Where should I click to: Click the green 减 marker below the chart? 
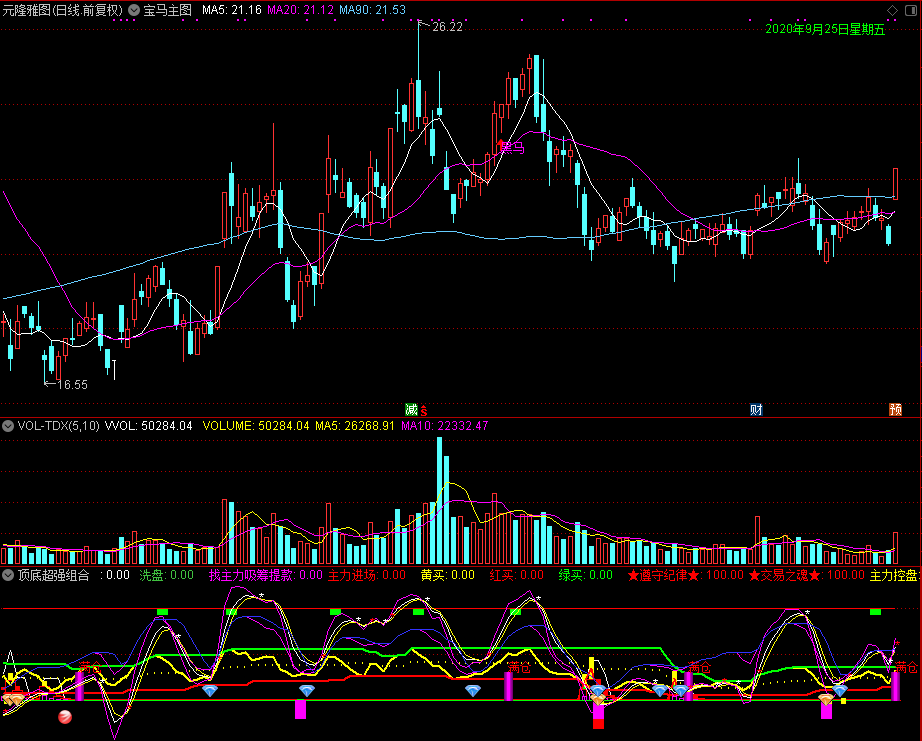click(x=411, y=409)
